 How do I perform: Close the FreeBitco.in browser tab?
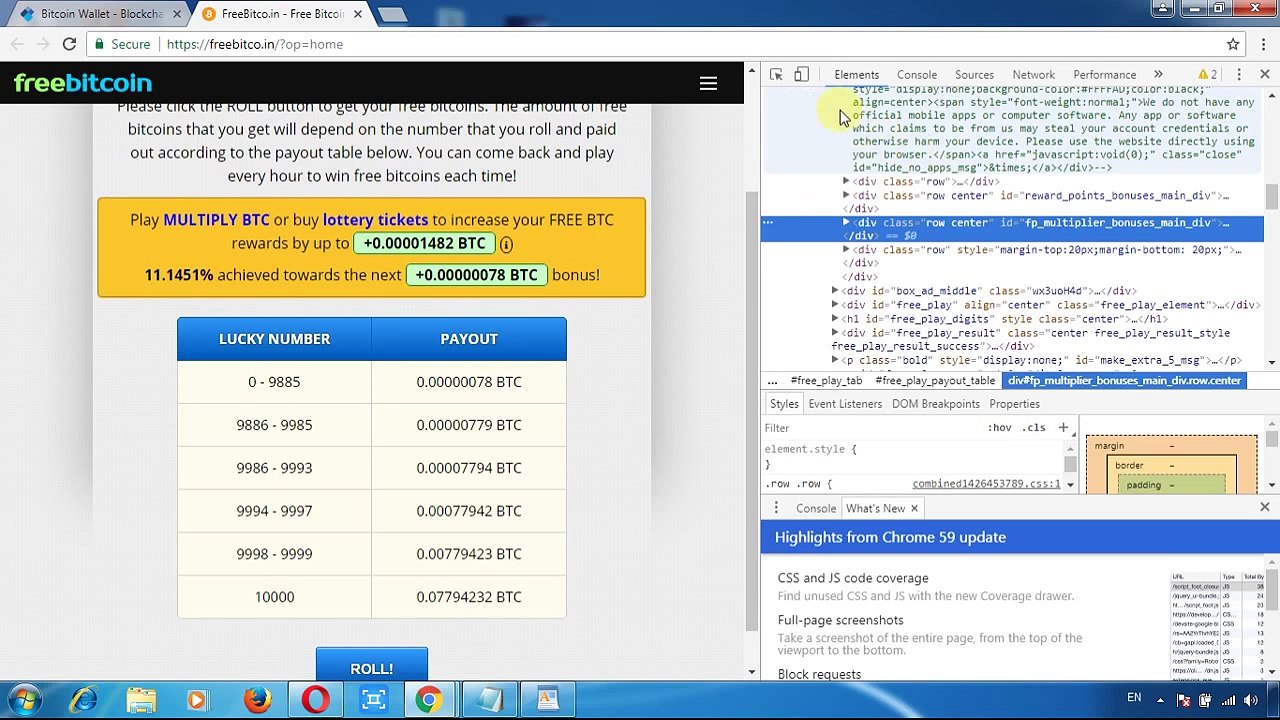[357, 14]
